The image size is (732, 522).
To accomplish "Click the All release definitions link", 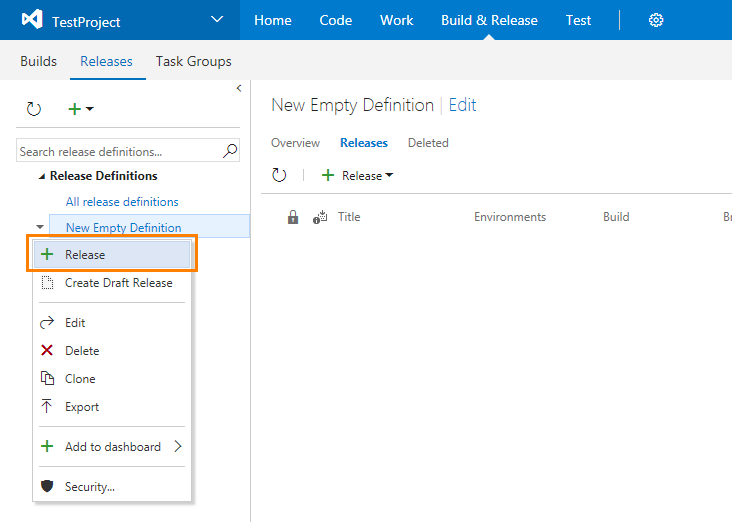I will (122, 202).
